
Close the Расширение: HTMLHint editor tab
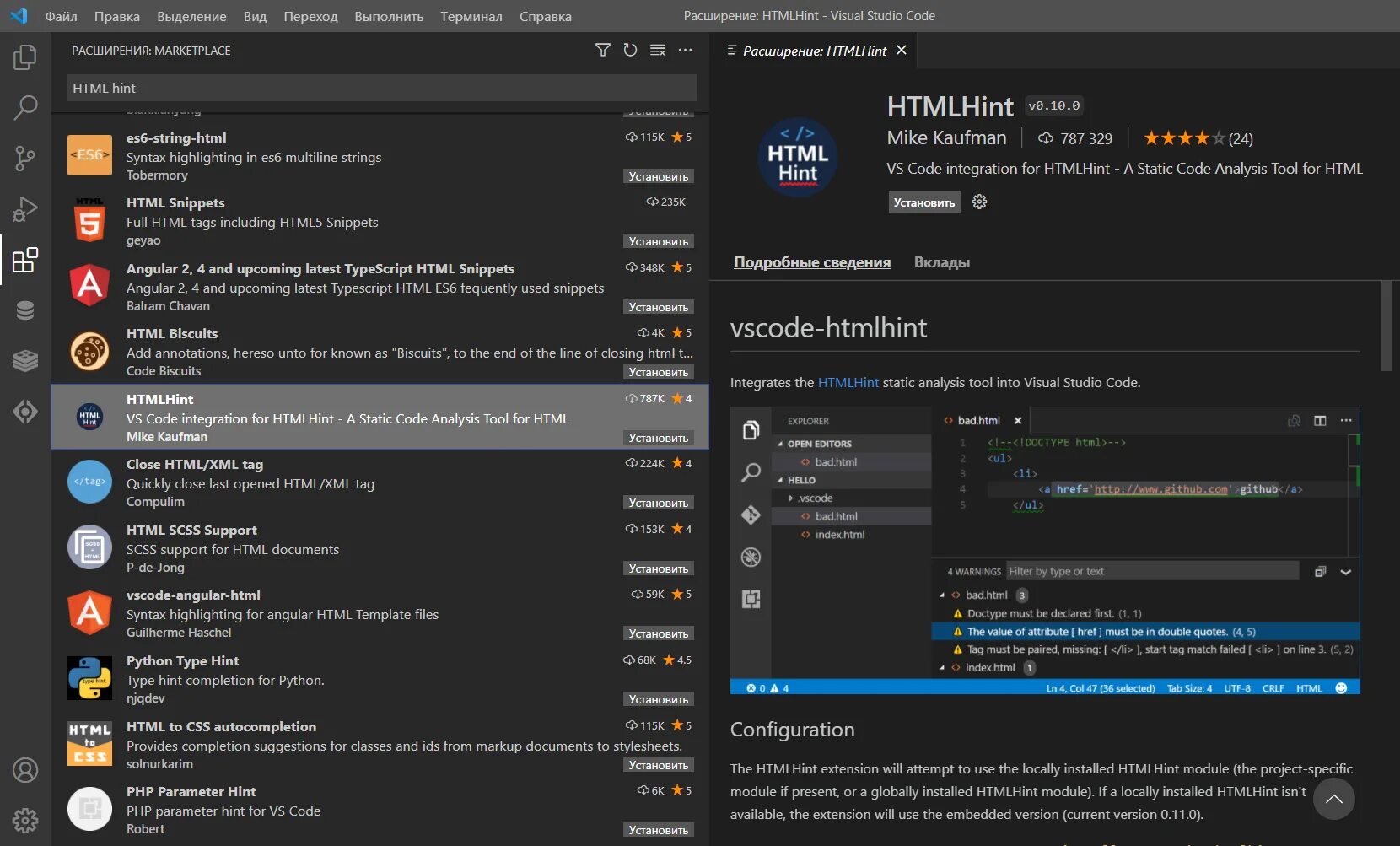tap(902, 51)
